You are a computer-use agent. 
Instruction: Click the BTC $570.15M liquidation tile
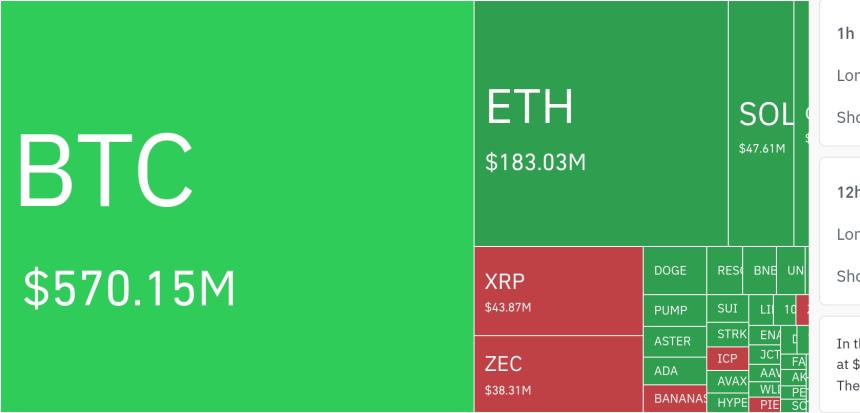tap(236, 206)
